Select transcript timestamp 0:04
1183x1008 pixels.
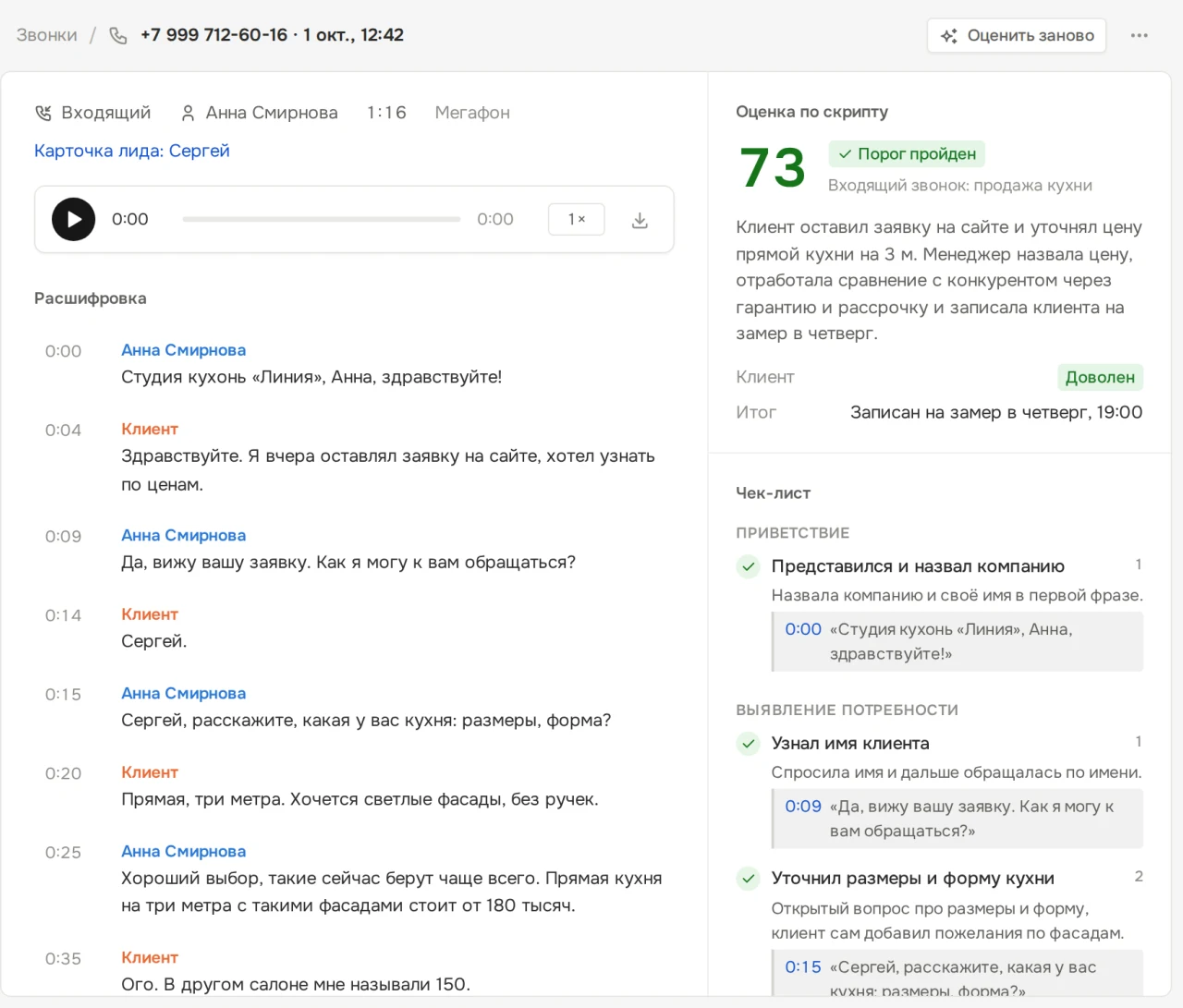[x=63, y=430]
